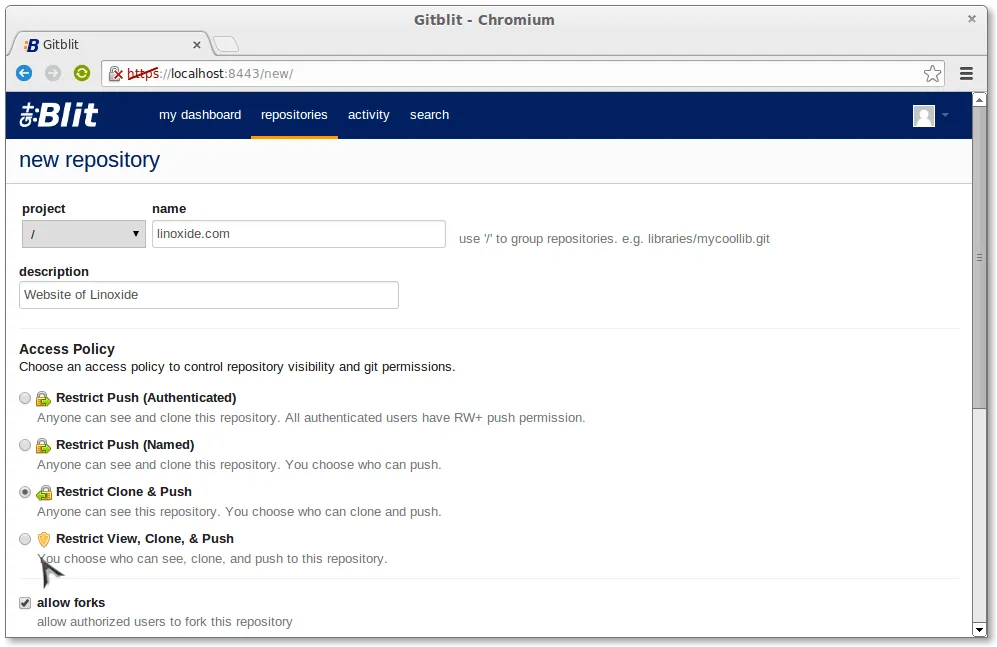Click lock icon beside Restrict Clone & Push
Image resolution: width=997 pixels, height=647 pixels.
43,493
